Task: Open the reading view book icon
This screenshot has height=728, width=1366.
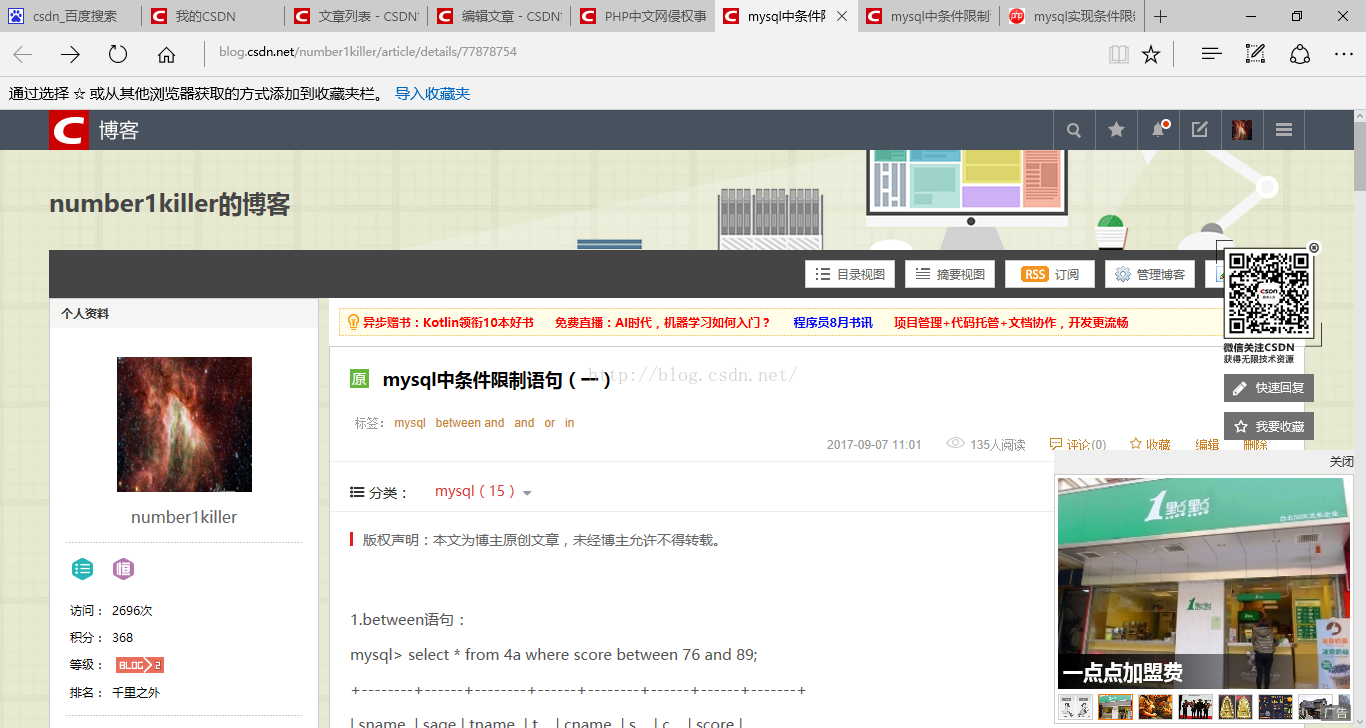Action: [x=1119, y=54]
